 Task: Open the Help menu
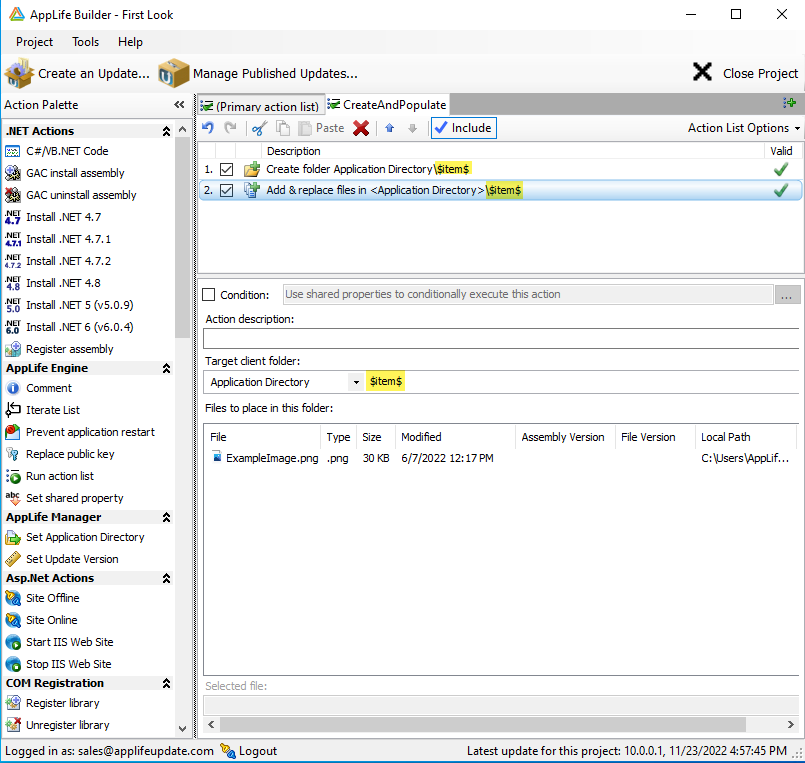click(x=130, y=42)
